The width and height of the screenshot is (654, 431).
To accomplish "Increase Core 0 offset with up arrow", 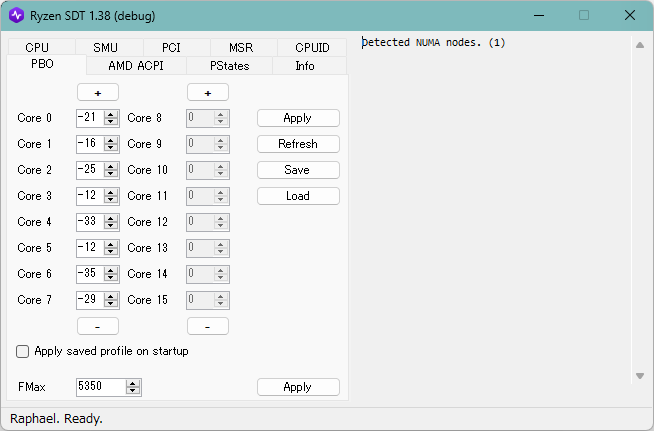I will [111, 114].
